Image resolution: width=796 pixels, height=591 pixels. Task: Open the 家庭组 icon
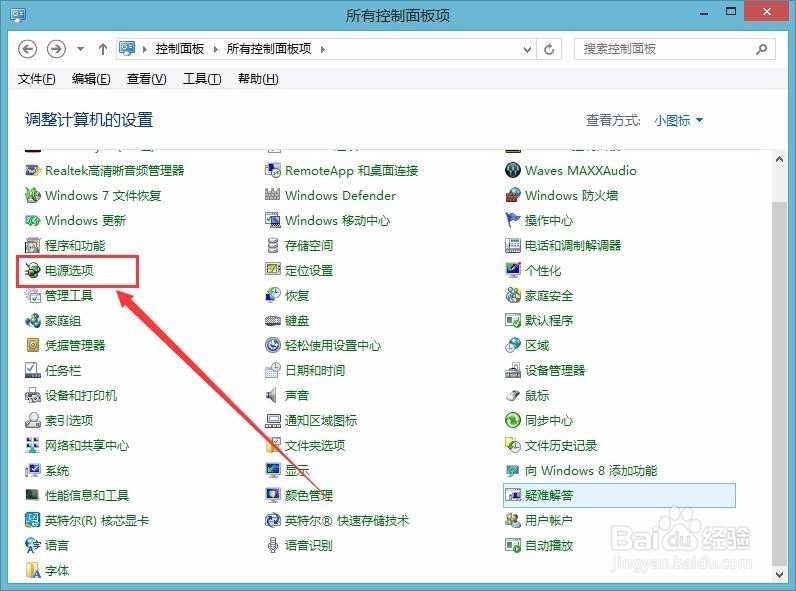(33, 320)
